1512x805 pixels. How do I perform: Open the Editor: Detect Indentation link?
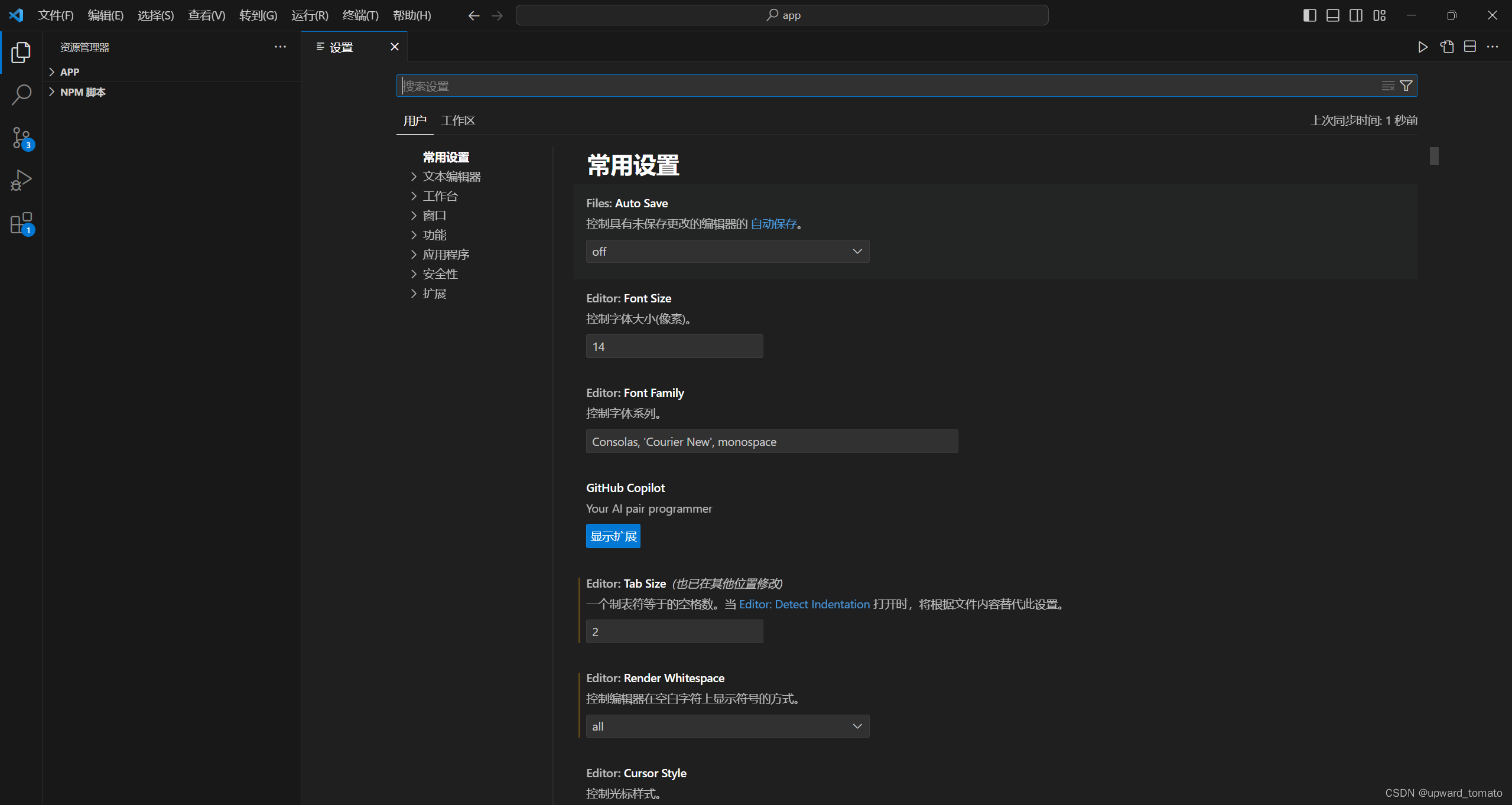pyautogui.click(x=804, y=604)
